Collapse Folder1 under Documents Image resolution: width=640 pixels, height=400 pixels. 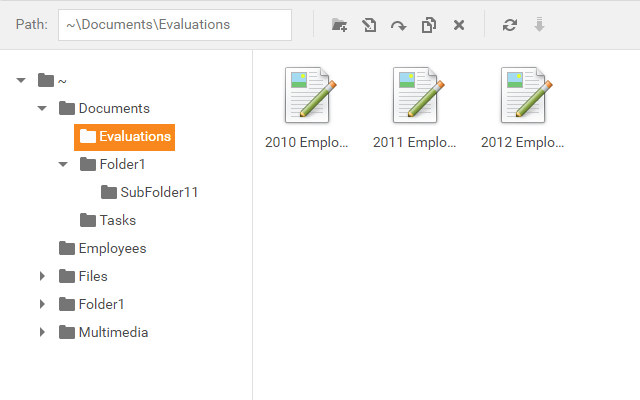point(63,164)
